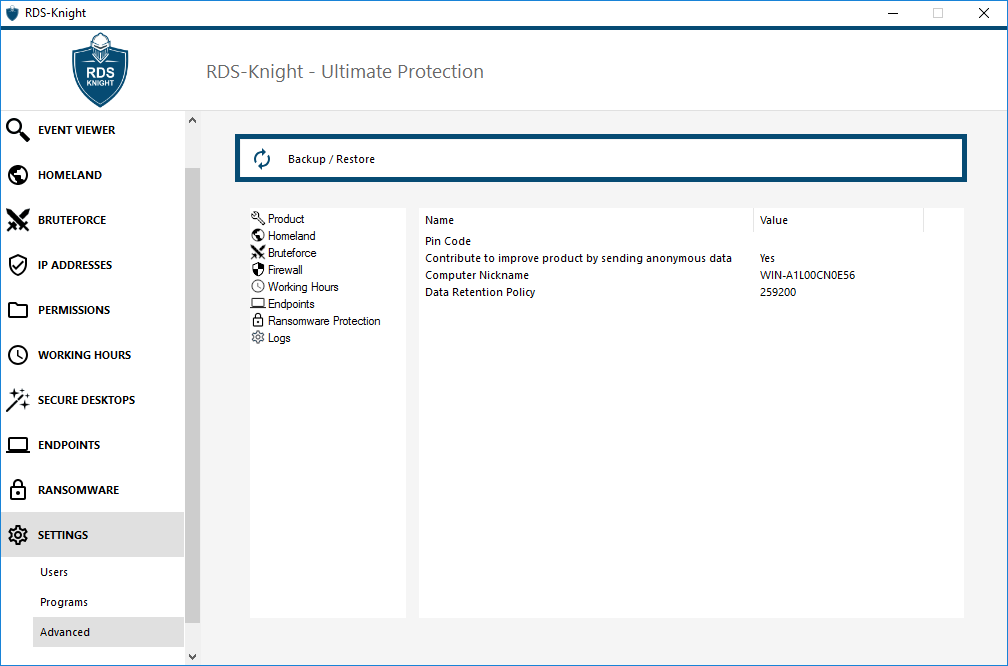Select Logs in the settings category list
This screenshot has height=666, width=1008.
[279, 338]
